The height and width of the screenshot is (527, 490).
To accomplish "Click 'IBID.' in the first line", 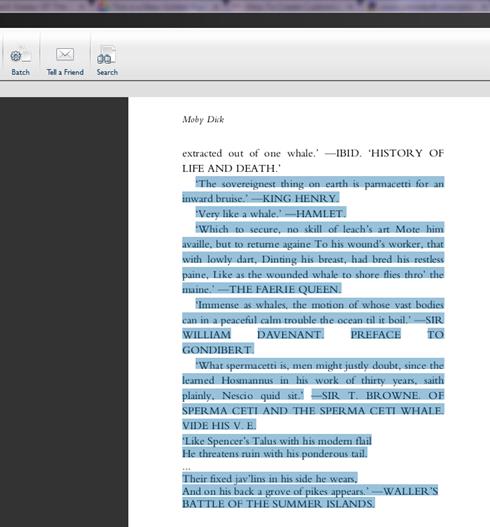I will tap(349, 153).
